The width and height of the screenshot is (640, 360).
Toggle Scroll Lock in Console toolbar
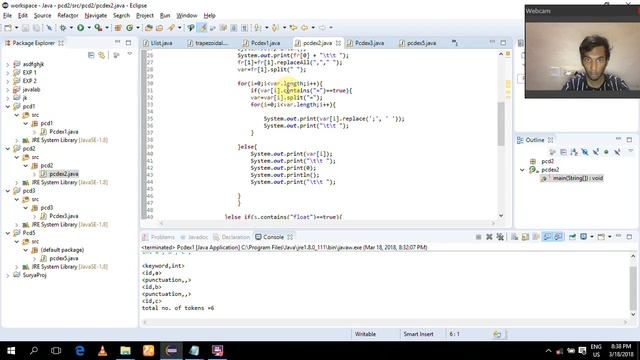[x=525, y=237]
